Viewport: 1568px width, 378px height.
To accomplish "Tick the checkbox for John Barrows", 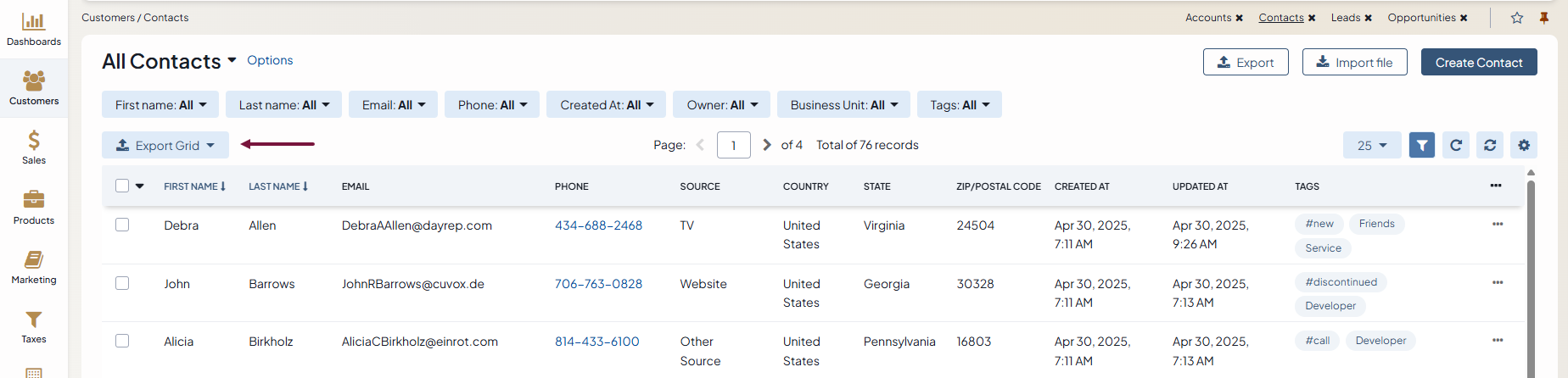I will [x=122, y=283].
